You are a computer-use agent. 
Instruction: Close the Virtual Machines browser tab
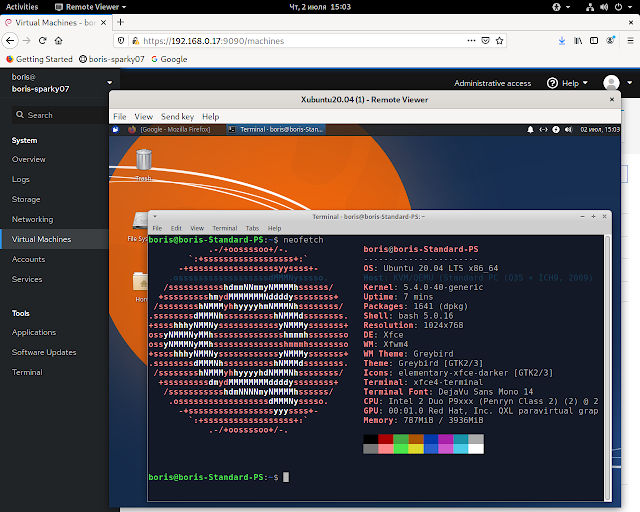pos(103,22)
